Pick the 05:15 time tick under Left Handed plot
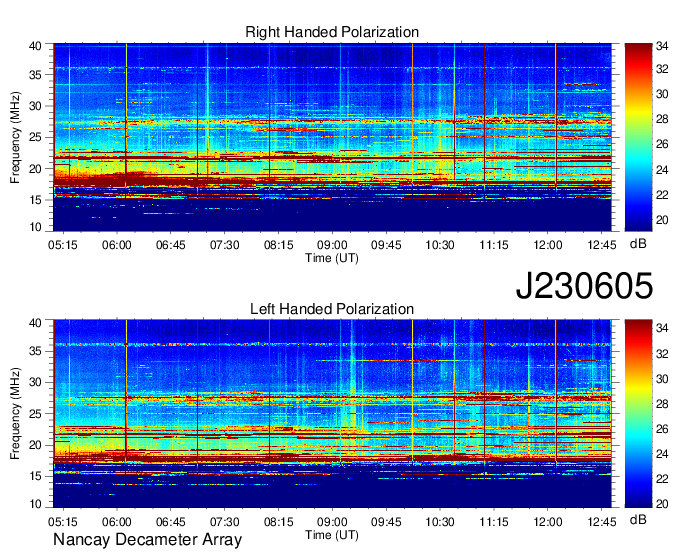The image size is (680, 552). [x=63, y=522]
